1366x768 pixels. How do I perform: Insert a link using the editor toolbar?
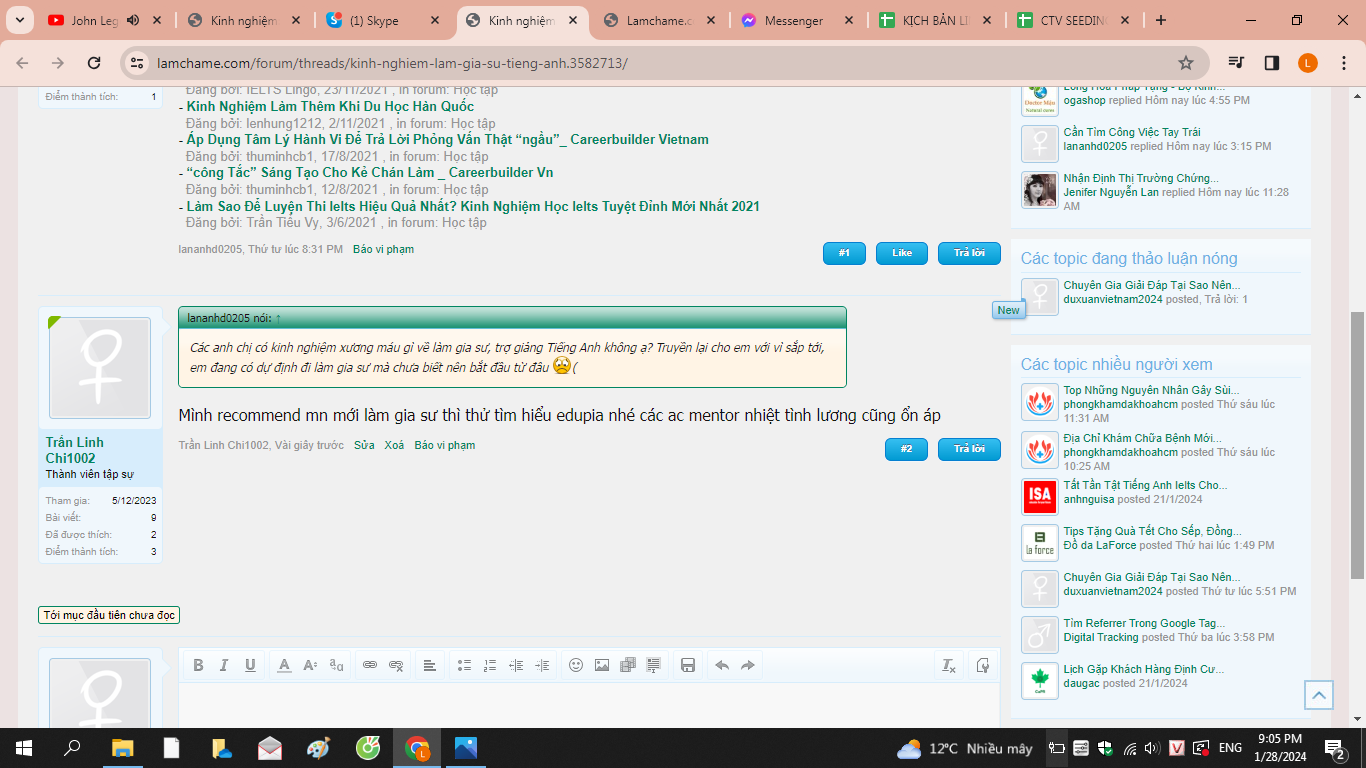click(x=370, y=665)
